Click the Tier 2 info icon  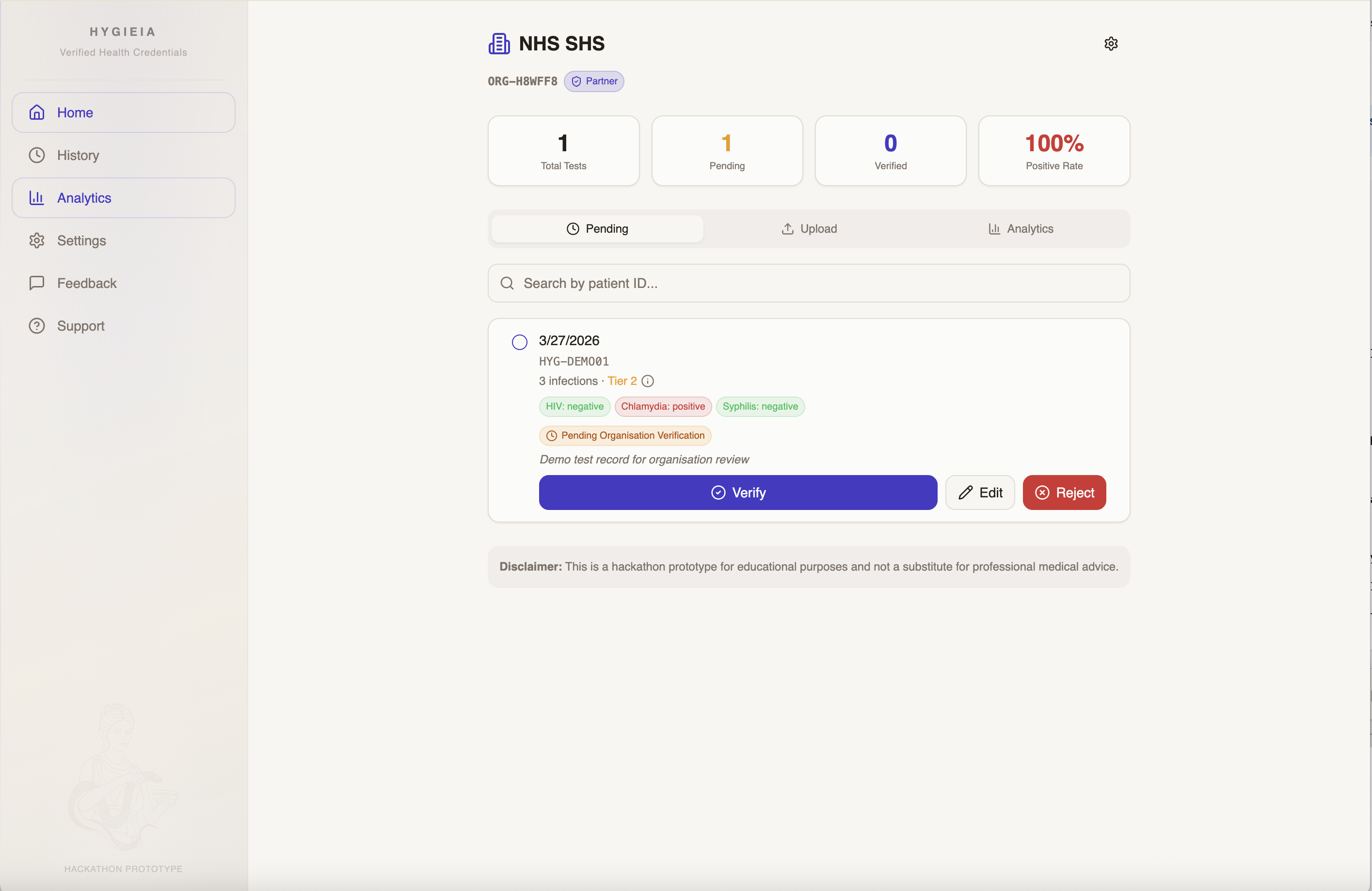click(x=647, y=381)
